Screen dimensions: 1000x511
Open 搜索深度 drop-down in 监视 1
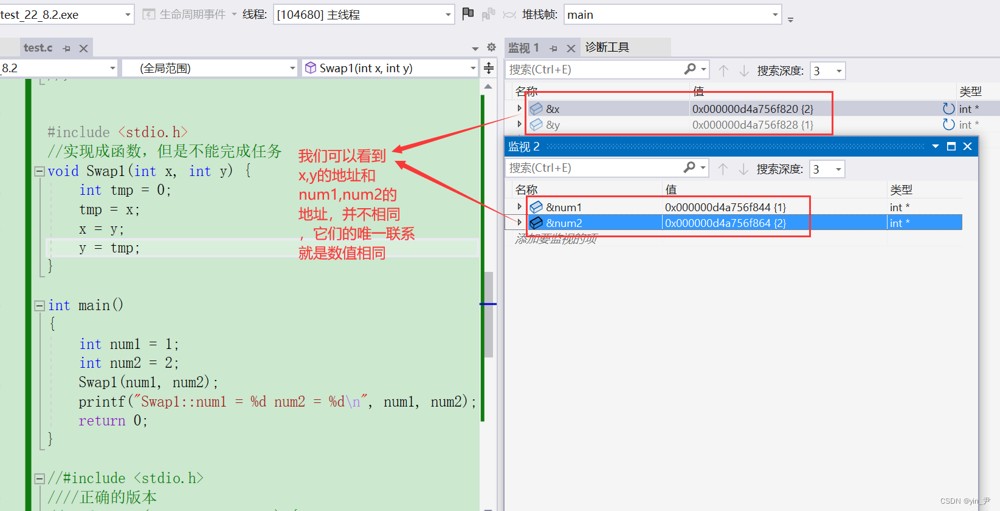coord(839,71)
